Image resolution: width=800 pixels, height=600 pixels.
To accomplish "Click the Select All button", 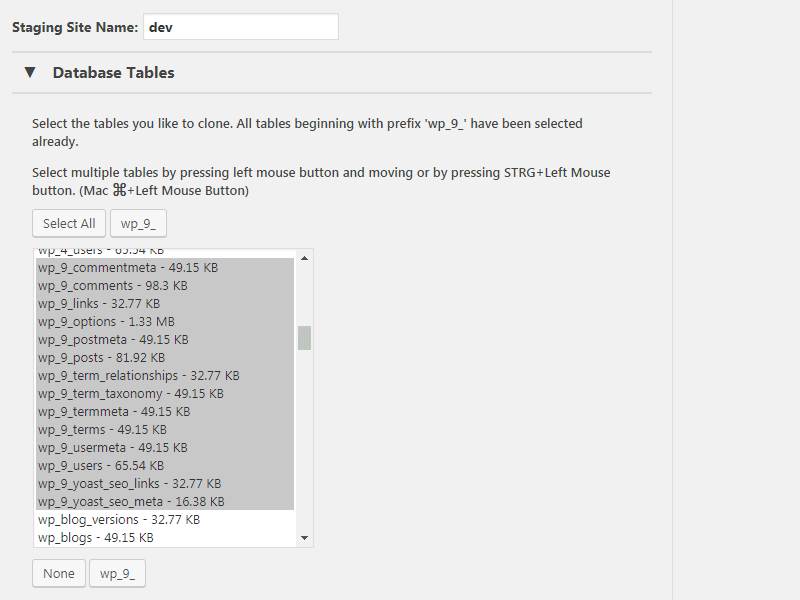I will point(69,223).
